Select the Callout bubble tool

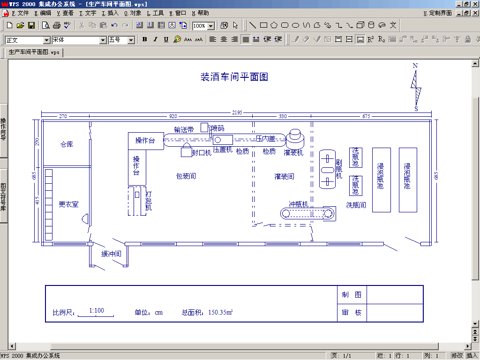(x=382, y=25)
